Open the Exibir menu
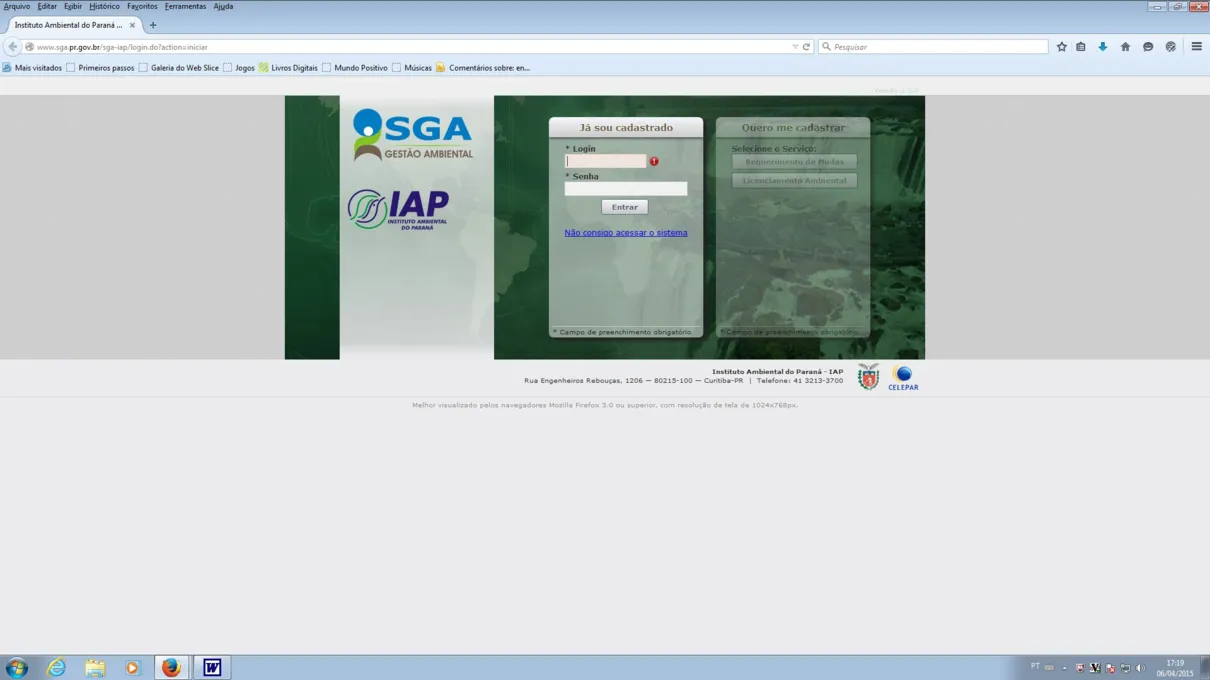Image resolution: width=1210 pixels, height=680 pixels. point(73,6)
